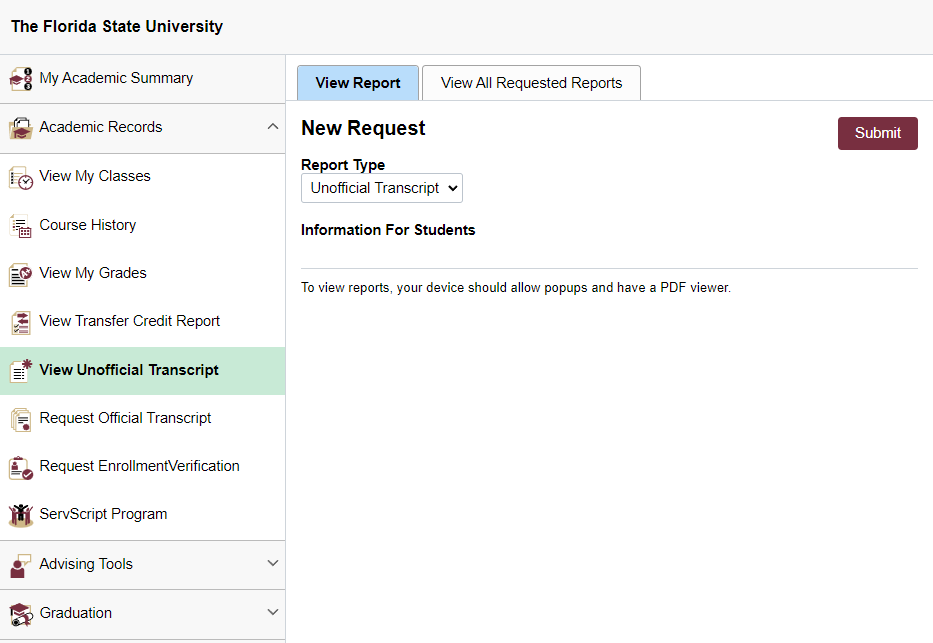Select the Graduation cap icon
This screenshot has width=933, height=643.
pos(20,613)
